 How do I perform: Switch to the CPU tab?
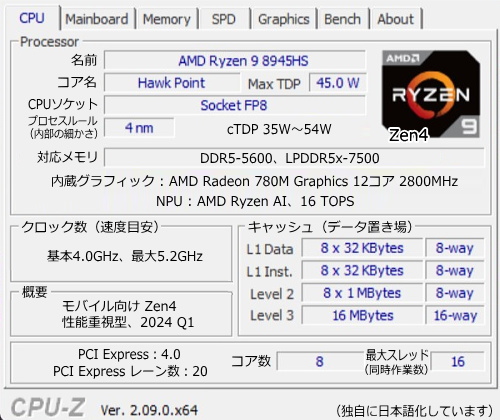tap(32, 18)
